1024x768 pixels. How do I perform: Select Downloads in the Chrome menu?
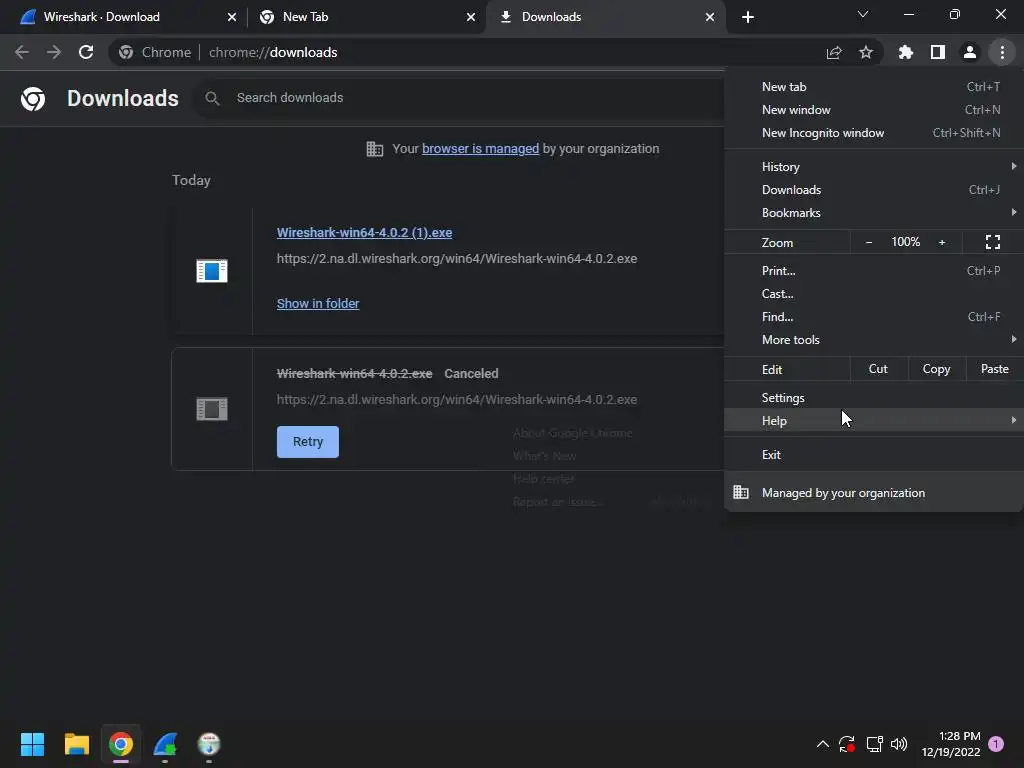coord(874,190)
